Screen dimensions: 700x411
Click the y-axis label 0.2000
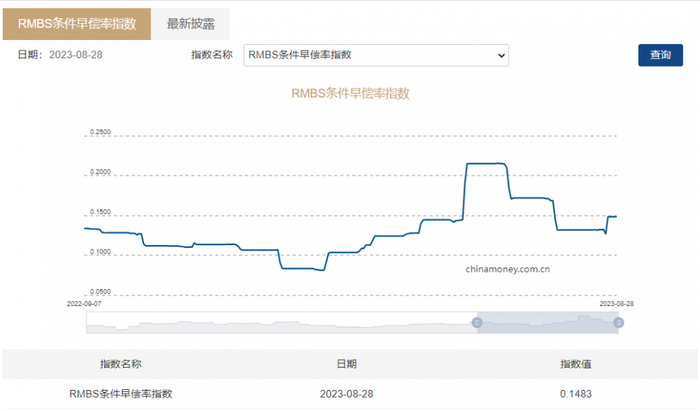coord(100,172)
